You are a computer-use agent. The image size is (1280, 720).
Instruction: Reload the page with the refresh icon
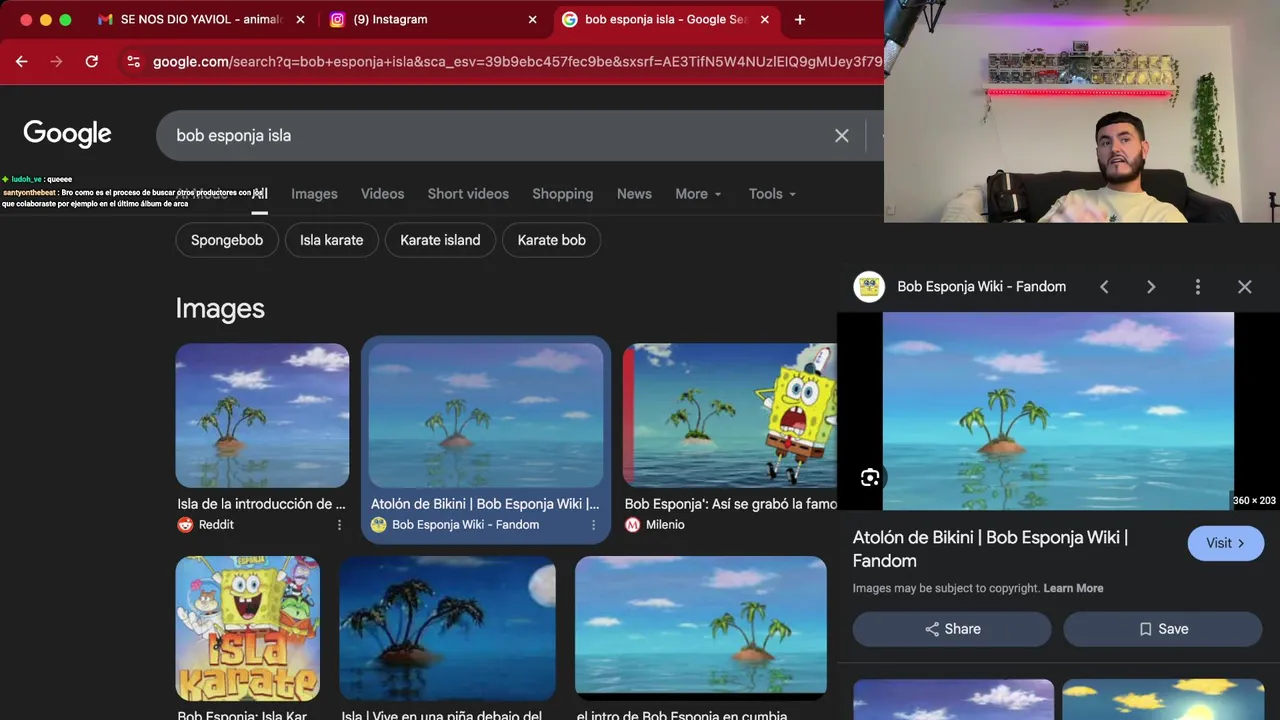point(91,61)
